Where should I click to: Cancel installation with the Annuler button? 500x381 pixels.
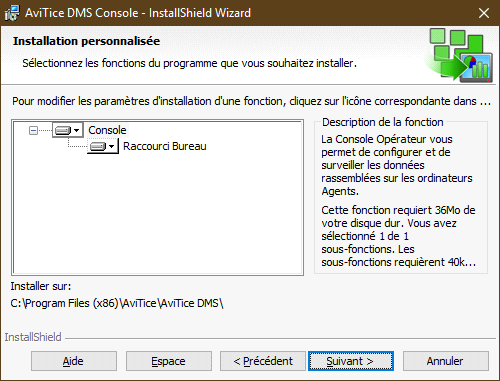(x=446, y=361)
